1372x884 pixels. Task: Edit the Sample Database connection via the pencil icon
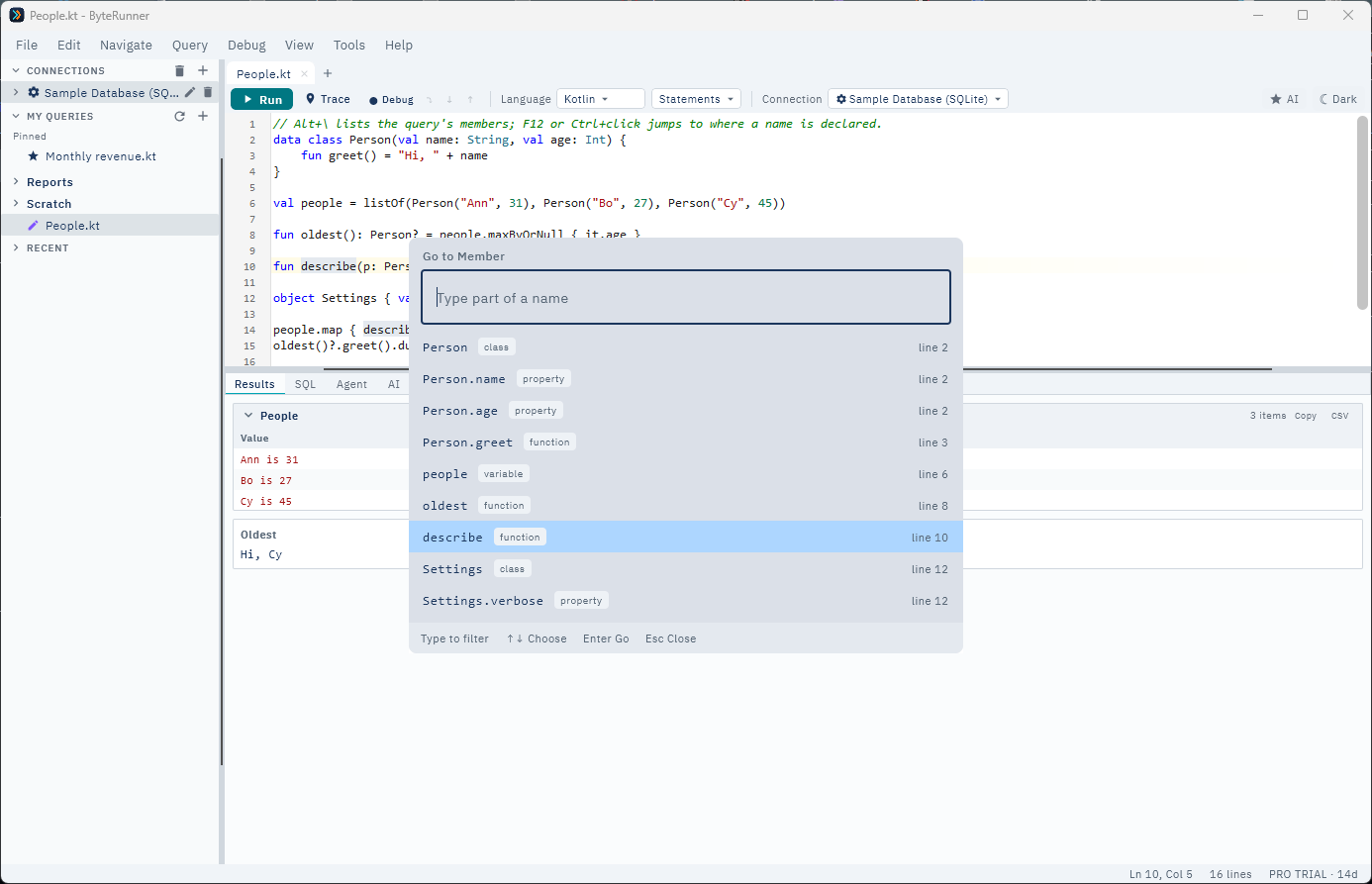tap(190, 92)
